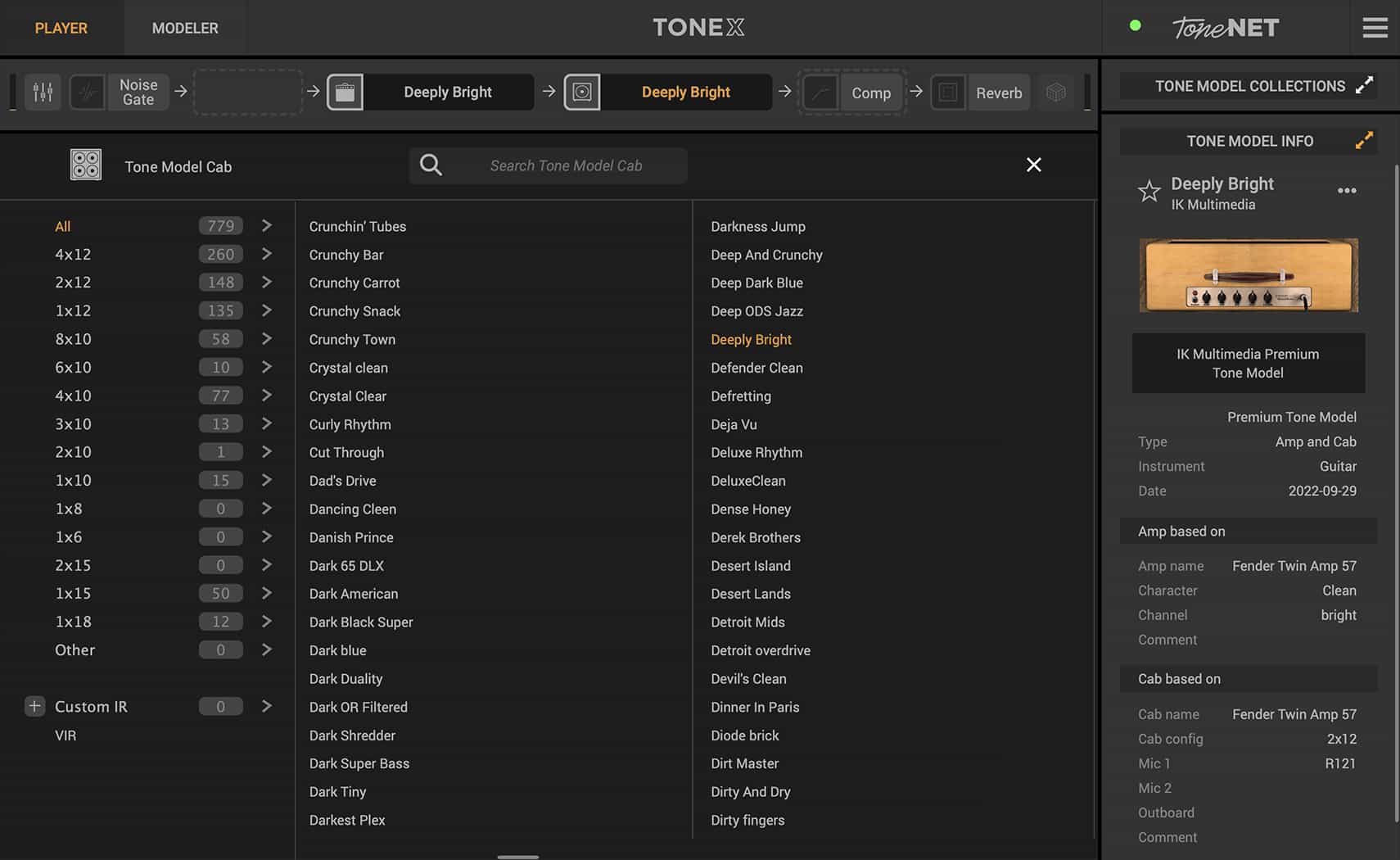The image size is (1400, 860).
Task: Open the amp model block labeled Deeply Bright
Action: pos(447,92)
